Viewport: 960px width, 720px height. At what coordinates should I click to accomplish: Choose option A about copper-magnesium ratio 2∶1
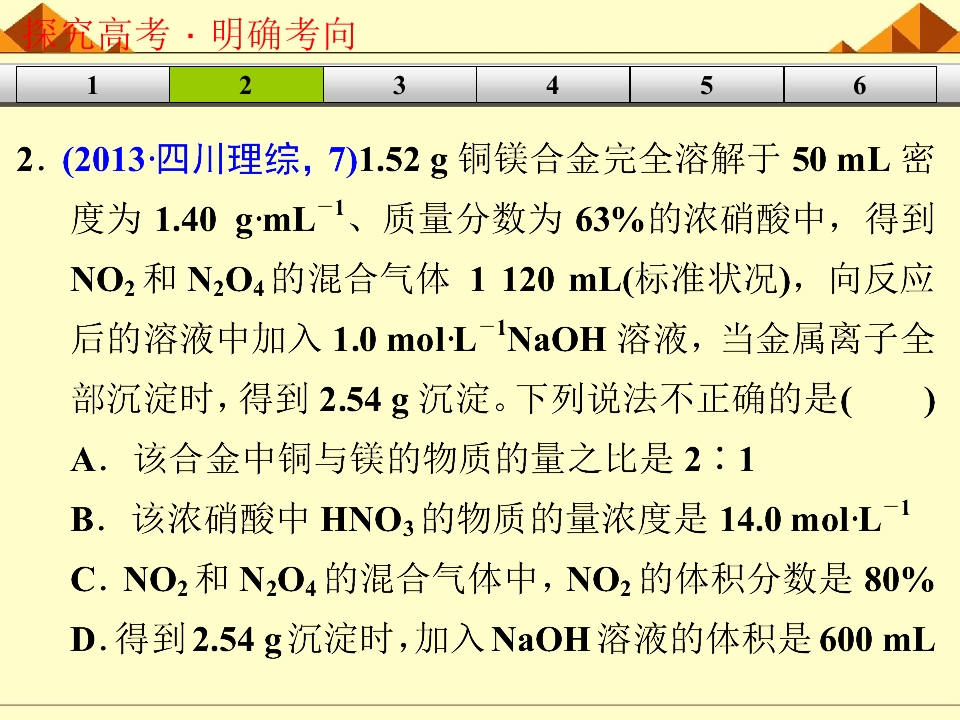tap(413, 459)
